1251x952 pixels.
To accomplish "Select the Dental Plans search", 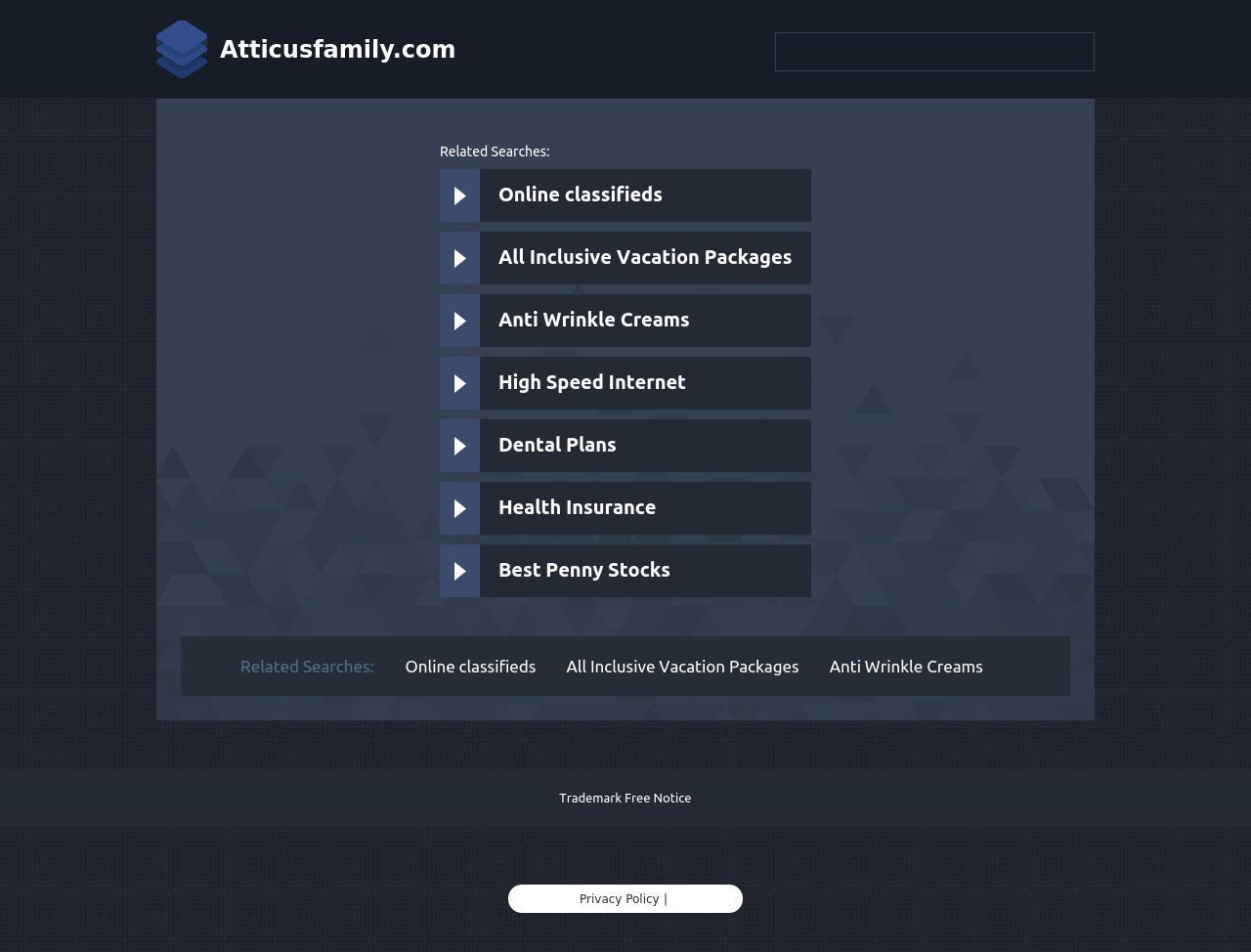I will click(x=557, y=445).
